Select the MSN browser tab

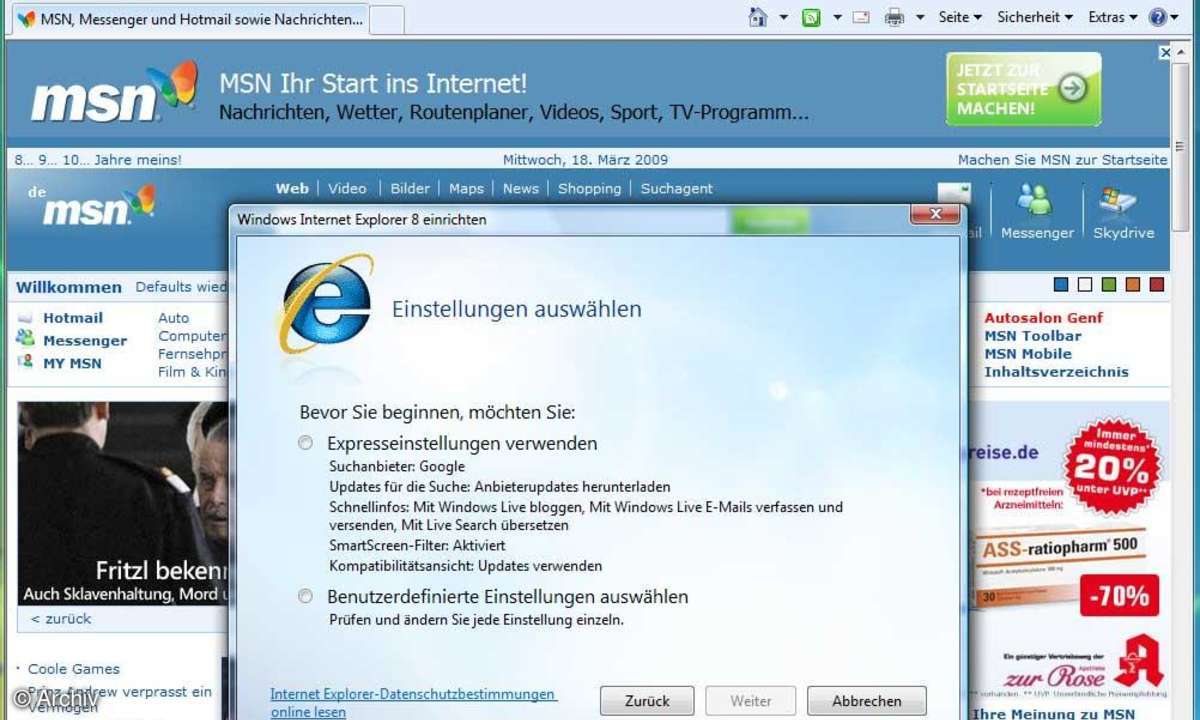click(x=192, y=19)
